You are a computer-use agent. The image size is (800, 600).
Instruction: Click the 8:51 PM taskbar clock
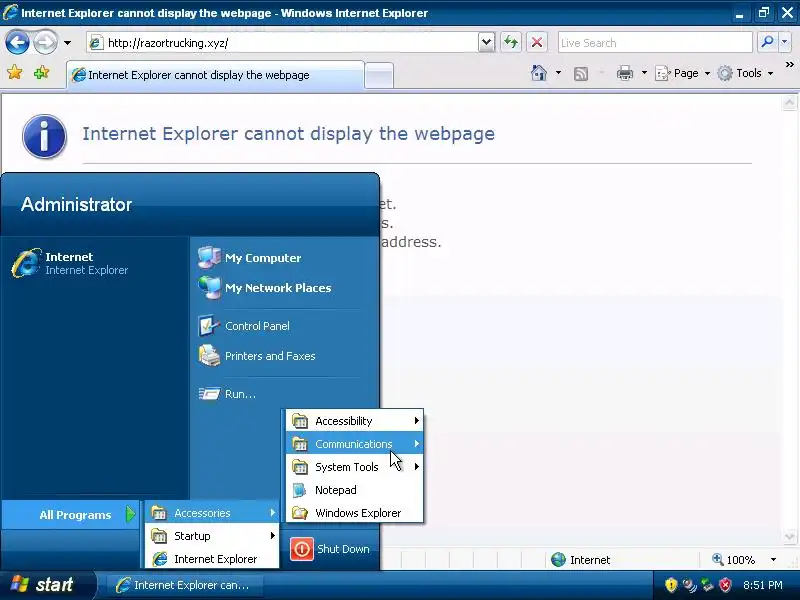[763, 585]
